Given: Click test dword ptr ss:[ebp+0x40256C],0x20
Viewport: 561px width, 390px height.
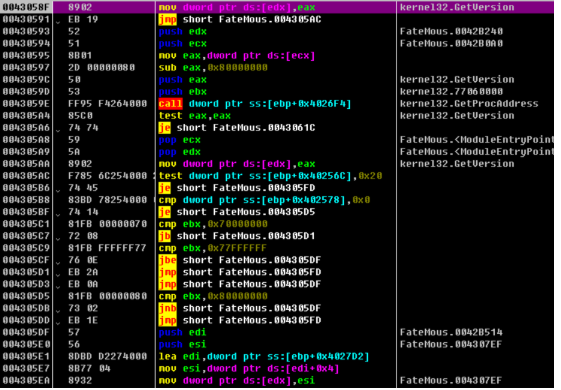Looking at the screenshot, I should click(270, 176).
